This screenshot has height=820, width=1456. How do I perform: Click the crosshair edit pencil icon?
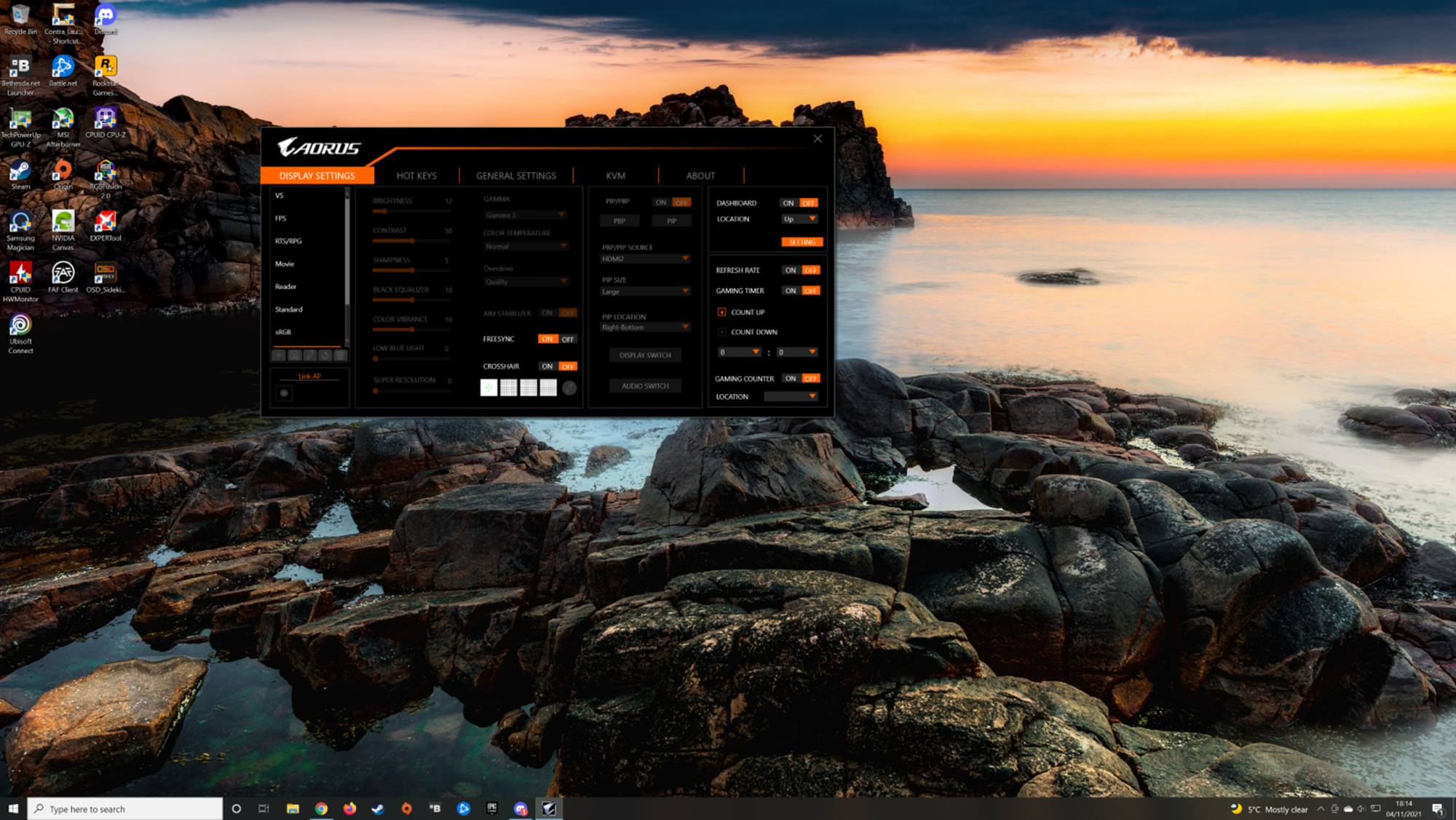[569, 388]
